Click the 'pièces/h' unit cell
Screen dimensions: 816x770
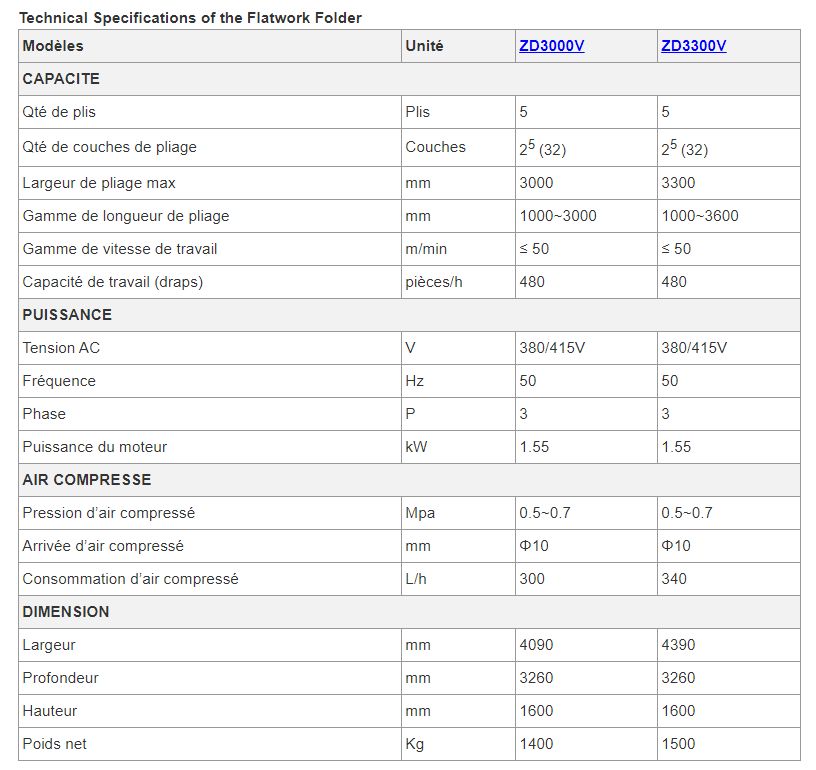tap(434, 282)
